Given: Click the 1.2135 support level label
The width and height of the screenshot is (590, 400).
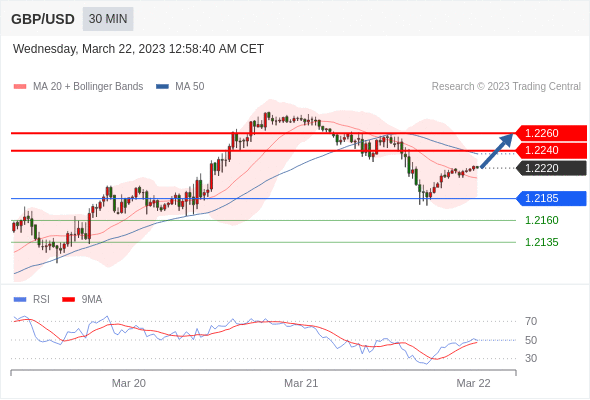Looking at the screenshot, I should point(541,242).
